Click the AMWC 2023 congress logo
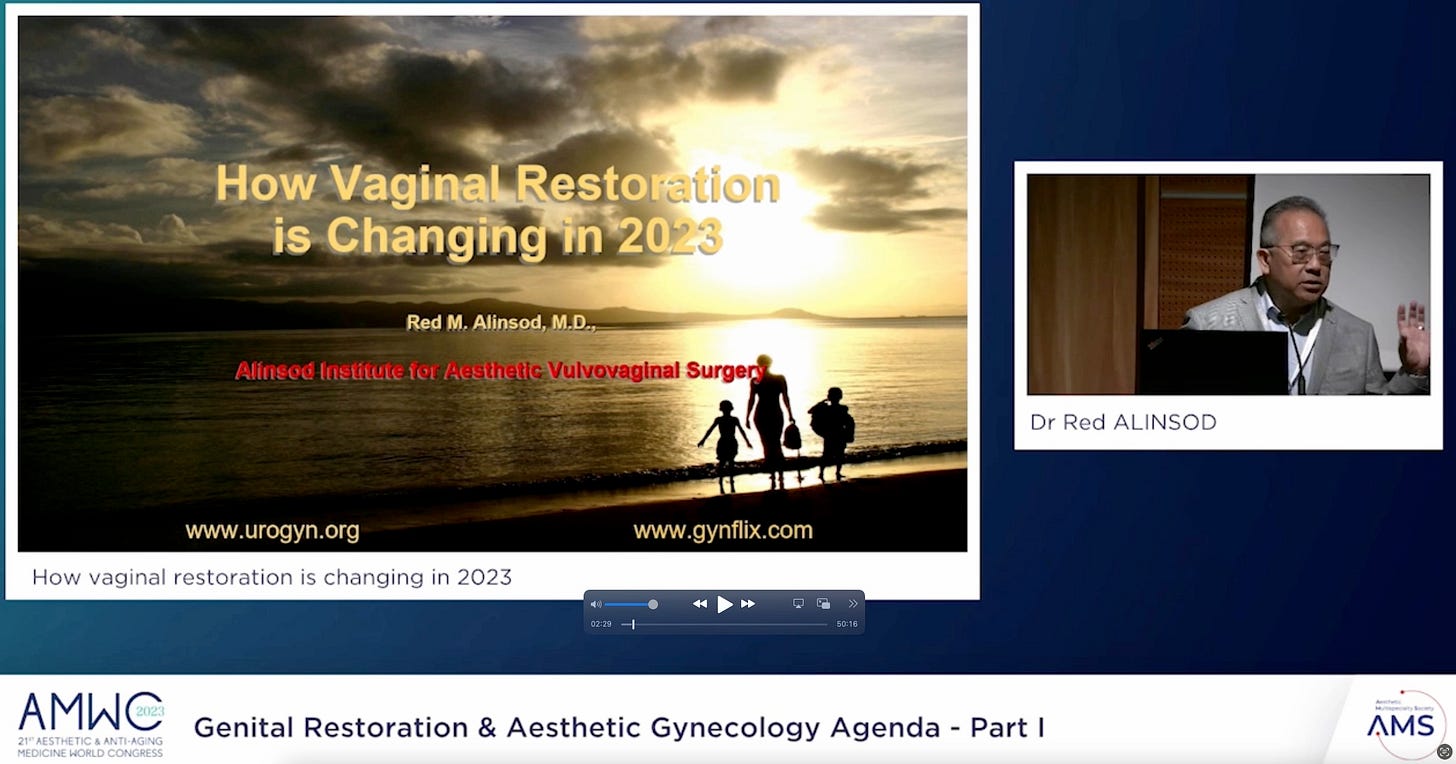The width and height of the screenshot is (1456, 764). pos(90,724)
